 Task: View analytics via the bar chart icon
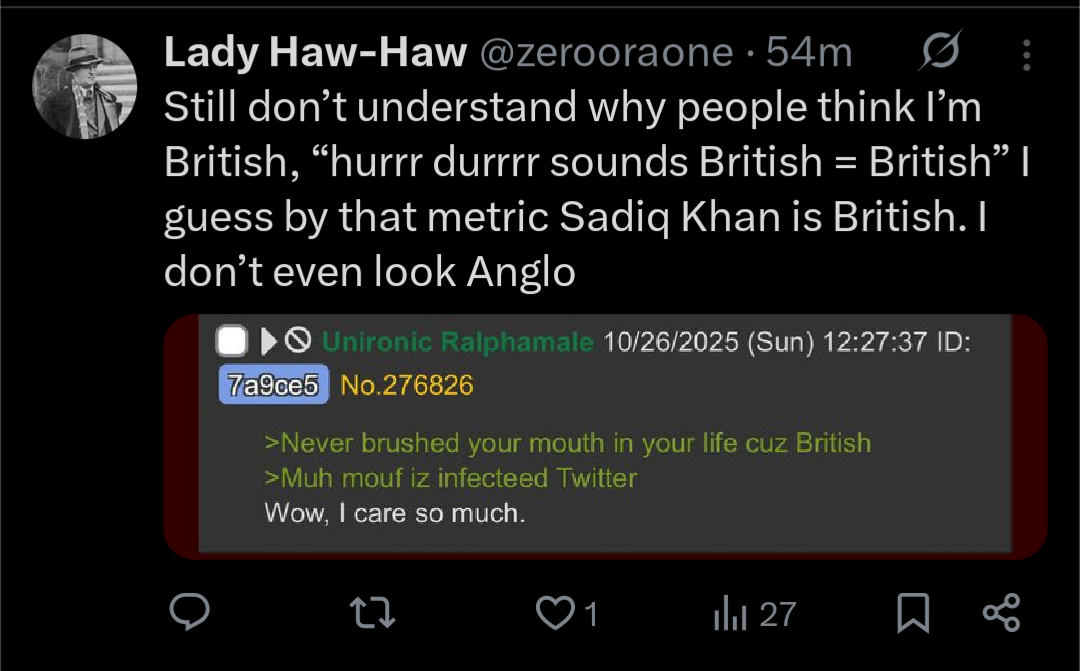point(731,614)
